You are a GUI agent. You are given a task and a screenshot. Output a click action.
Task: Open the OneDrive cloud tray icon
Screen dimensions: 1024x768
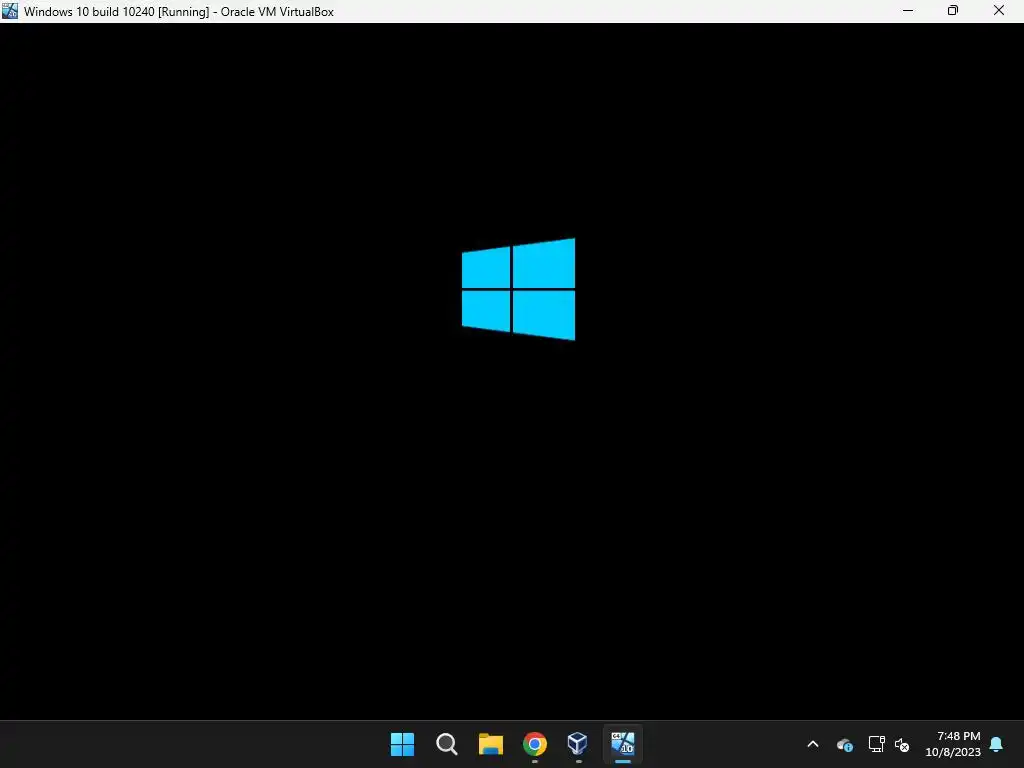click(844, 744)
